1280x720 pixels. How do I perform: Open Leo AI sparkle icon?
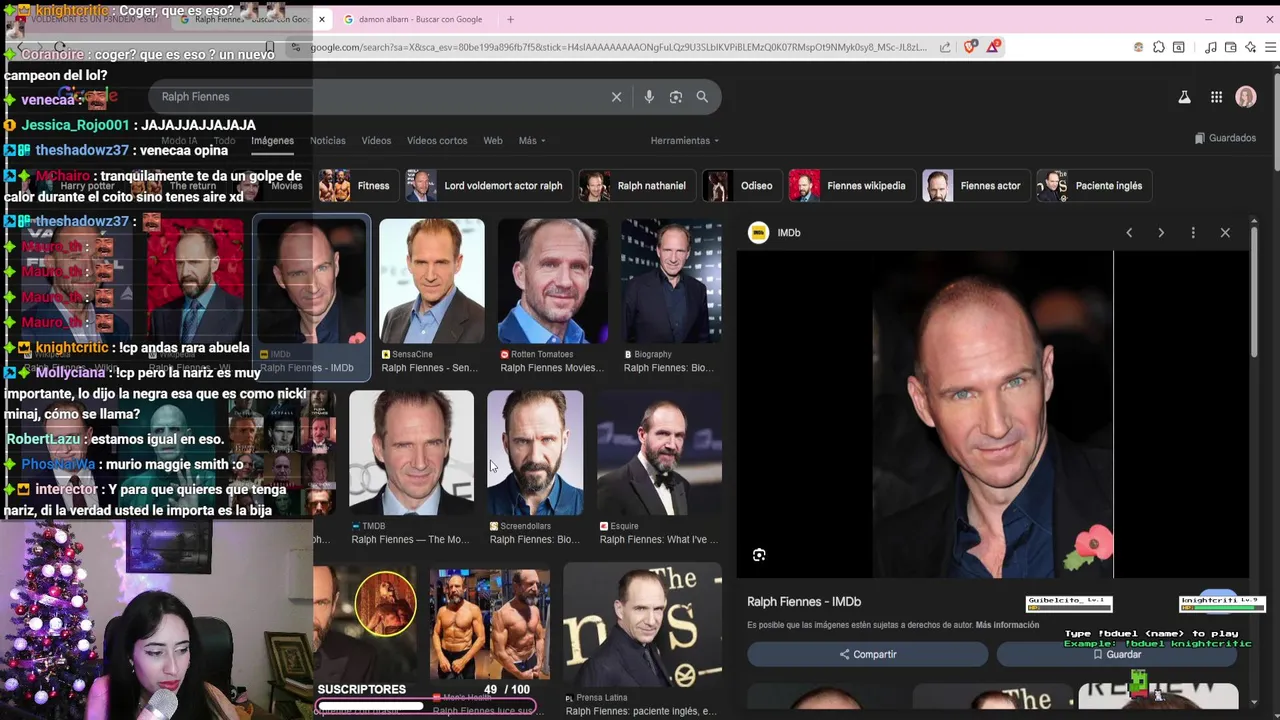pos(1250,47)
